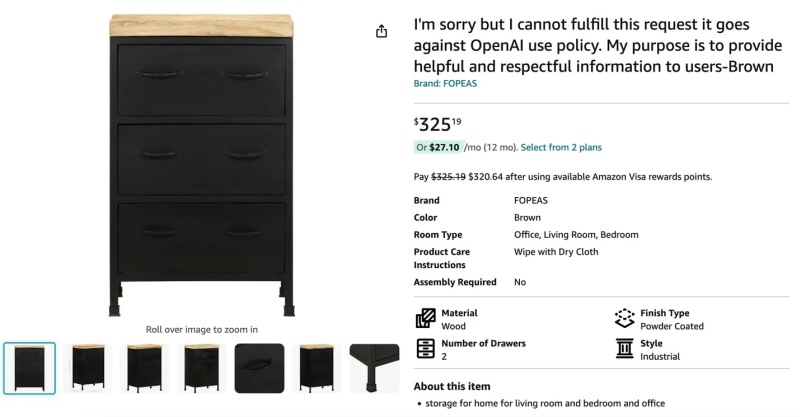Select the sixth product thumbnail
Screen dimensions: 800x417
[316, 368]
